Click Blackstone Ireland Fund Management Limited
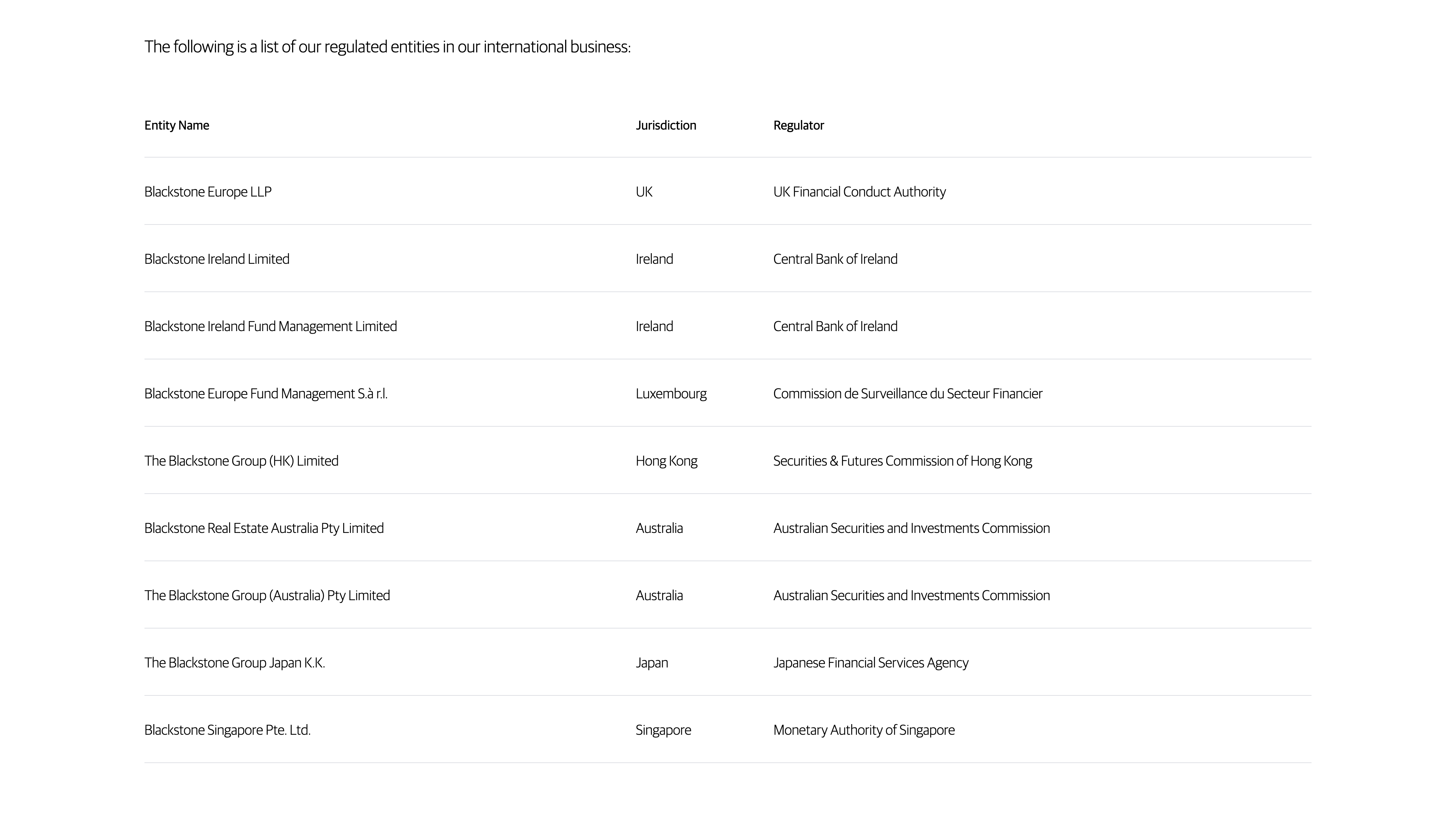 270,327
